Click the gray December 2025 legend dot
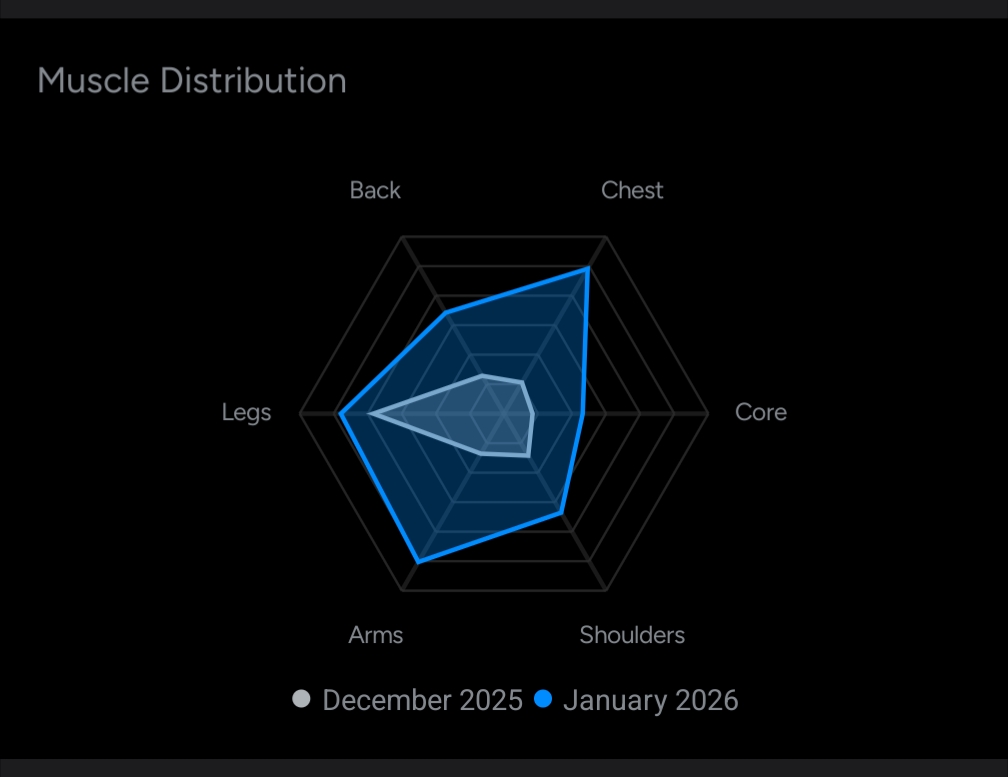1008x777 pixels. [x=301, y=699]
